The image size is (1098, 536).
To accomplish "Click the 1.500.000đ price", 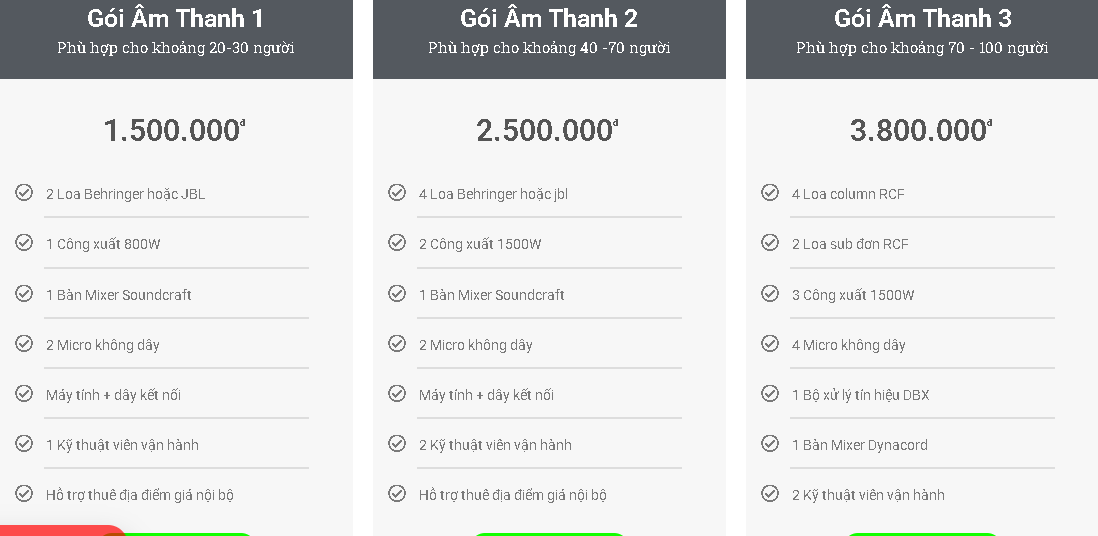I will tap(174, 130).
